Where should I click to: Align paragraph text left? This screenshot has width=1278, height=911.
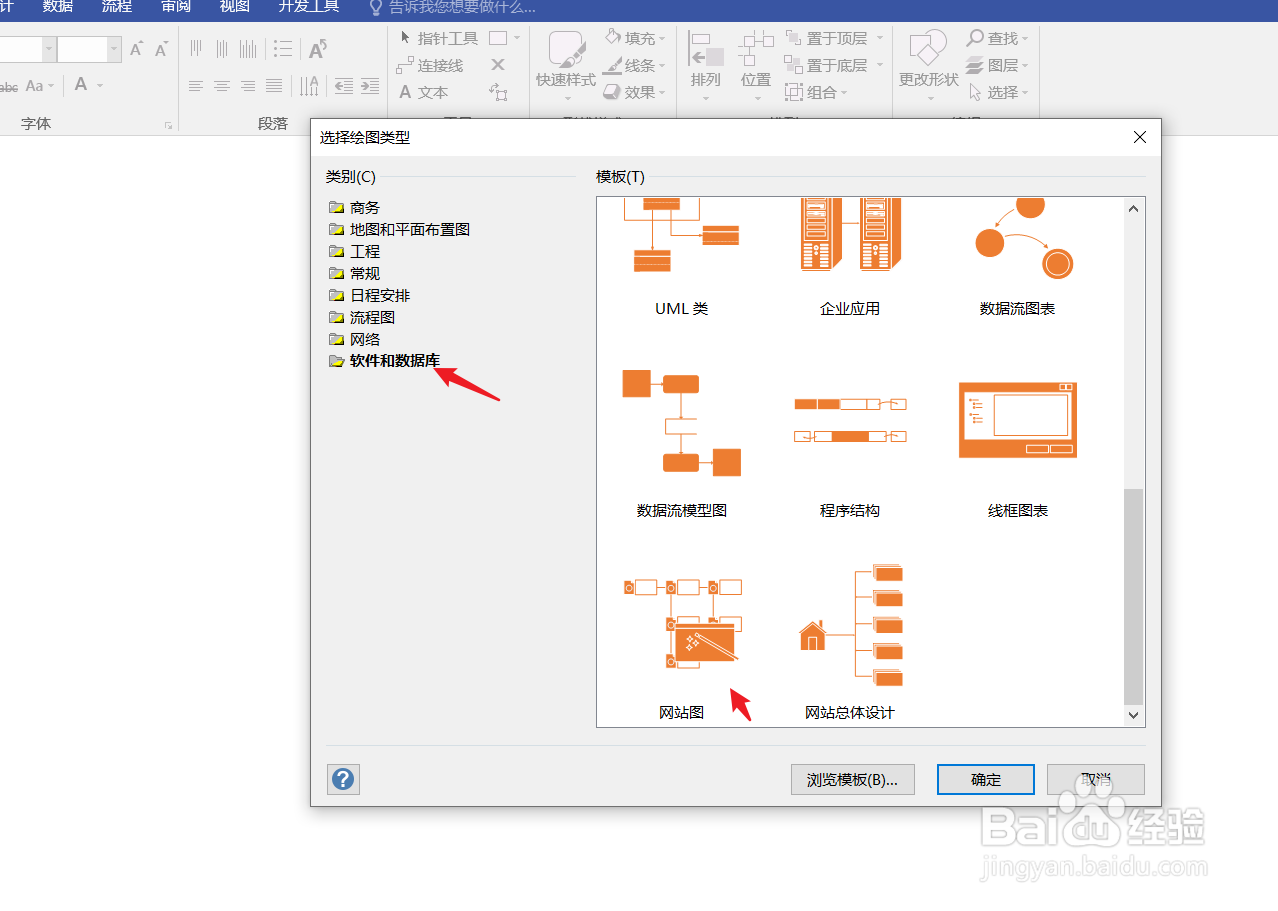(196, 86)
